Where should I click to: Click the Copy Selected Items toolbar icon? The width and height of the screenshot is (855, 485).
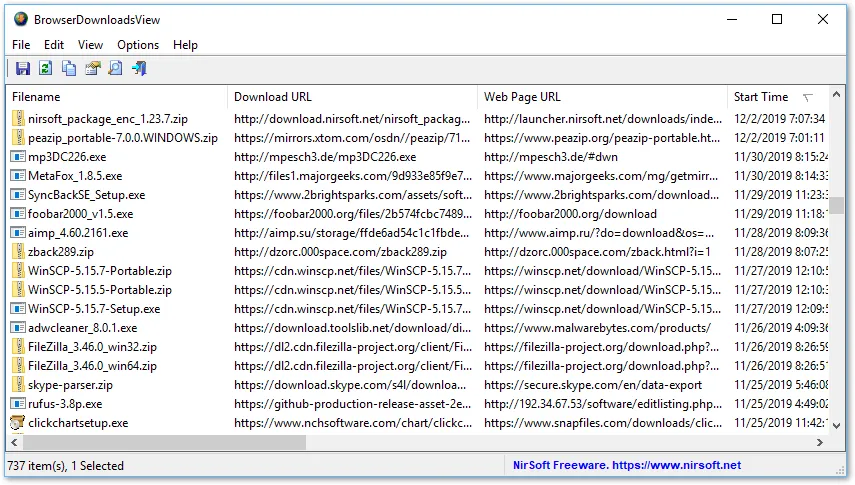click(69, 68)
